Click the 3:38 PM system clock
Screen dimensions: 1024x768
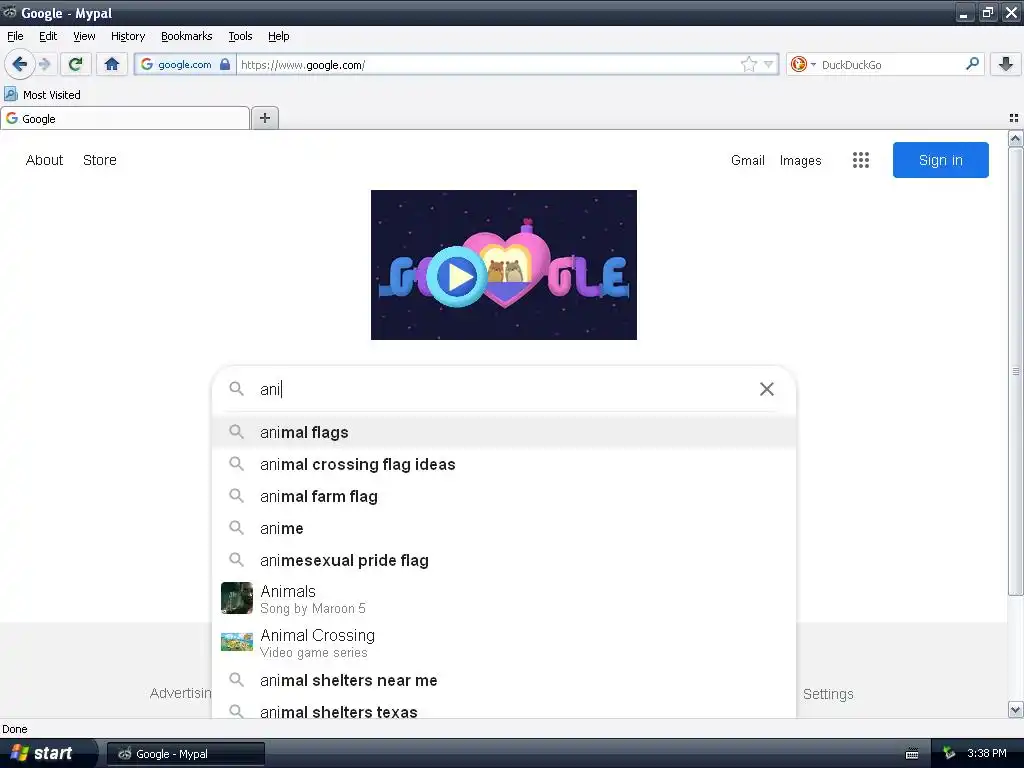coord(987,754)
